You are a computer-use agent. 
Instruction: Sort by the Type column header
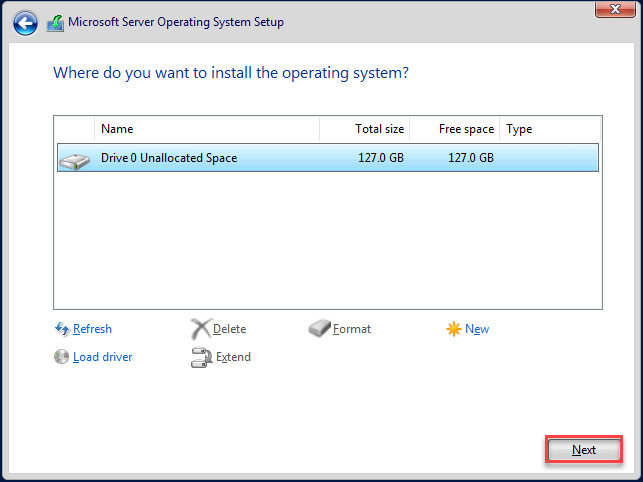click(550, 129)
